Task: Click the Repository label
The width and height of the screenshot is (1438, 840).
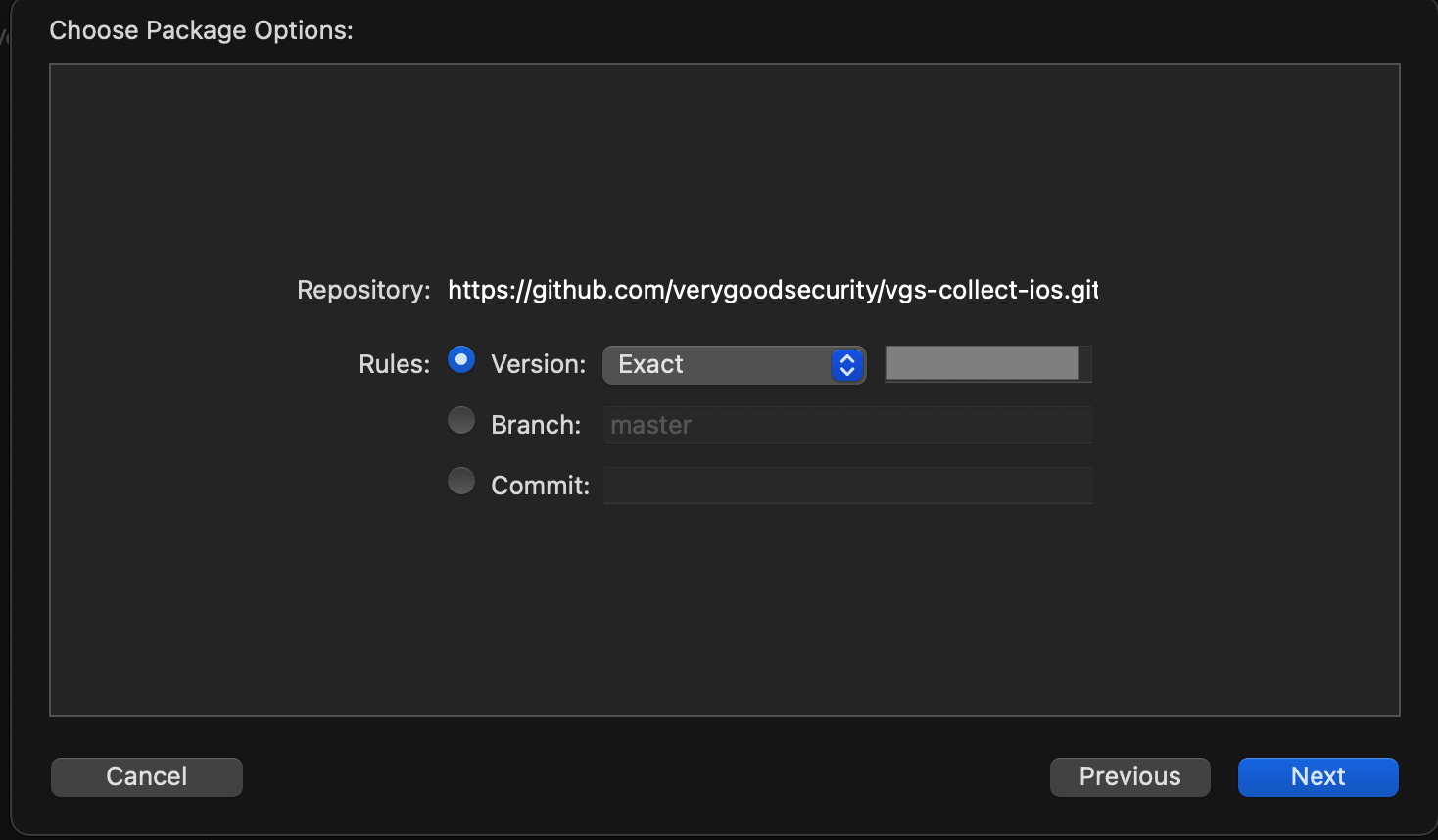Action: 363,290
